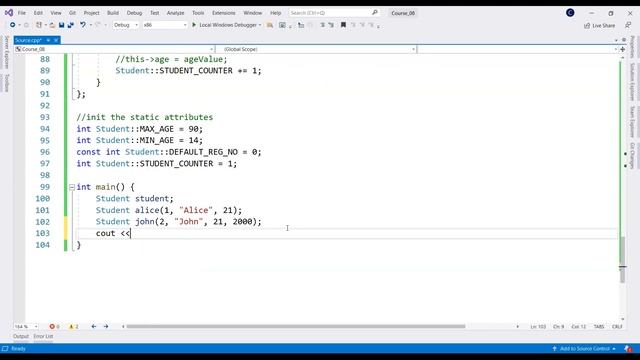The height and width of the screenshot is (360, 640).
Task: Click the notifications bell in status bar
Action: click(628, 349)
